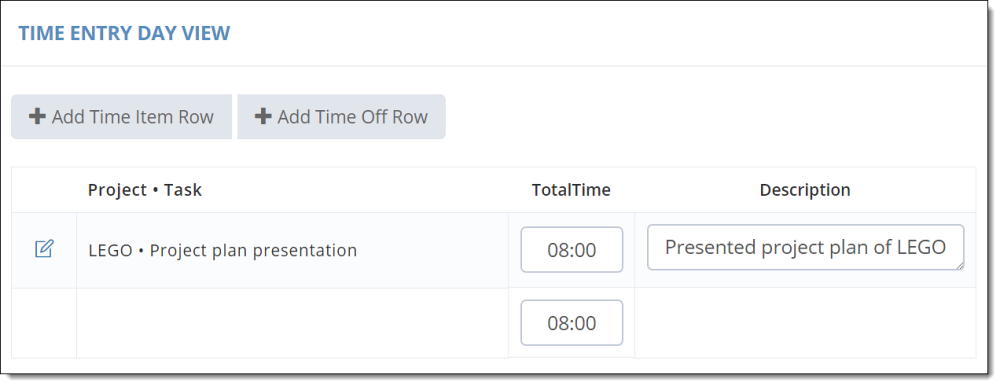Image resolution: width=1000 pixels, height=386 pixels.
Task: Select the LEGO • Project plan presentation entry
Action: pos(223,250)
